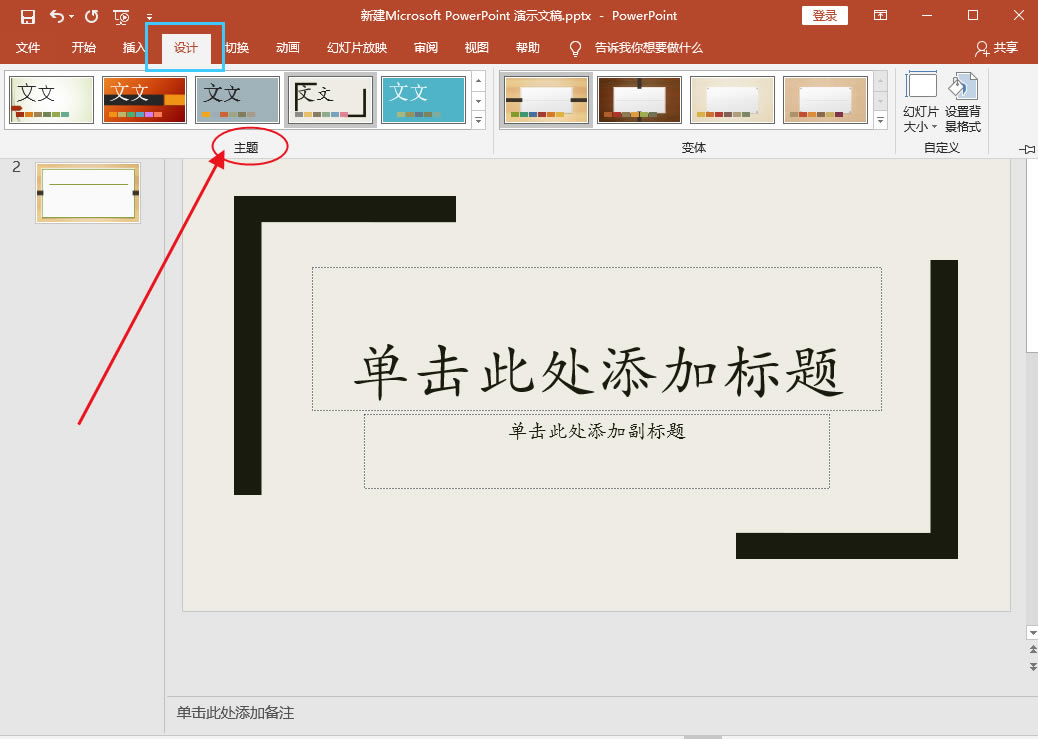1038x739 pixels.
Task: Expand the variants gallery More arrow
Action: (881, 121)
